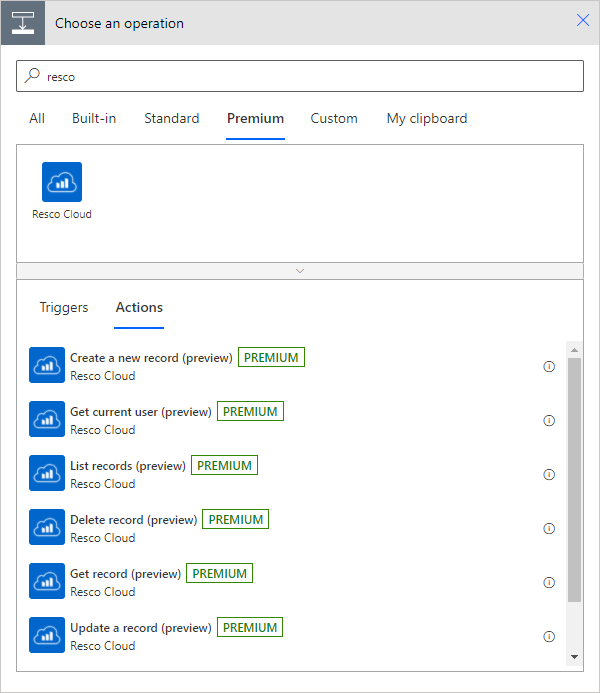Click info icon for Get current user
Image resolution: width=600 pixels, height=693 pixels.
point(549,421)
